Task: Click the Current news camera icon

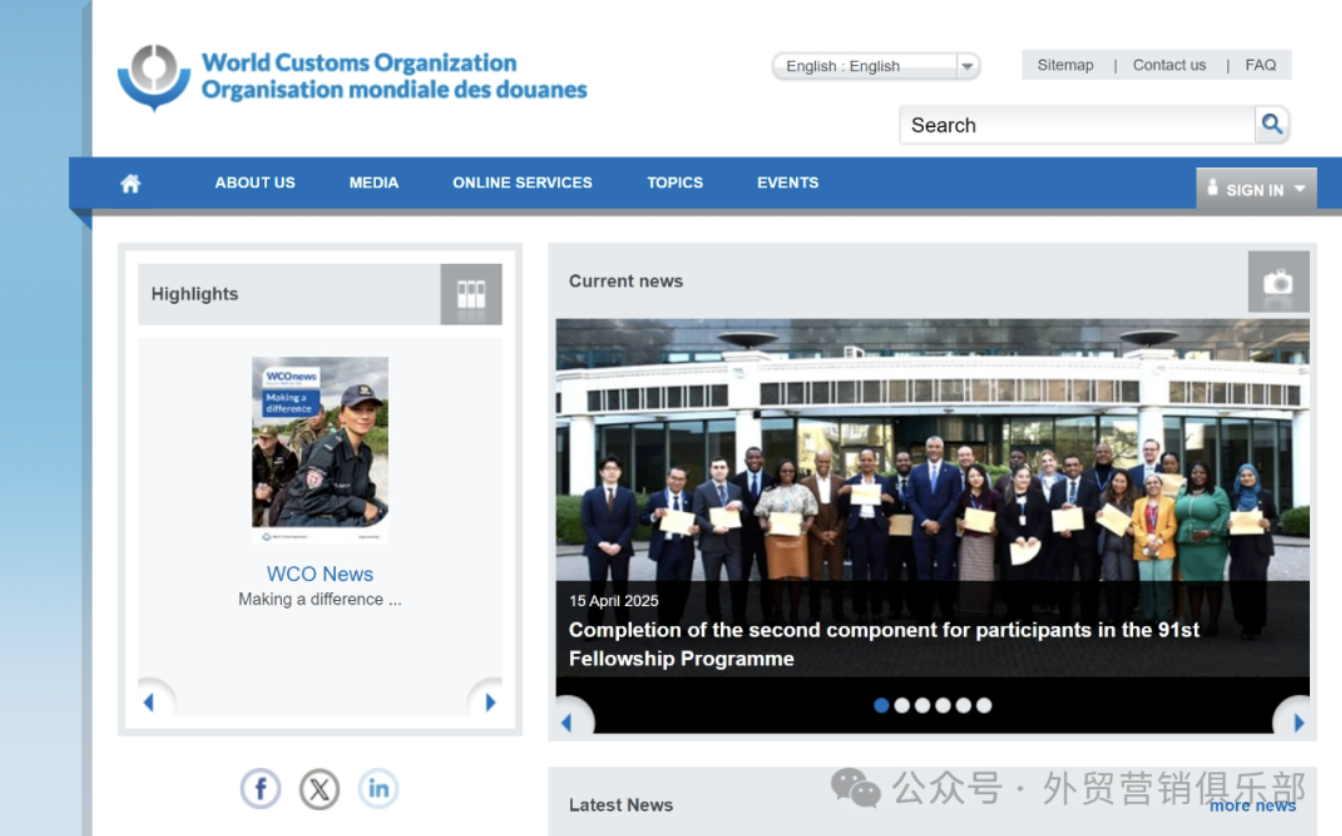Action: tap(1278, 282)
